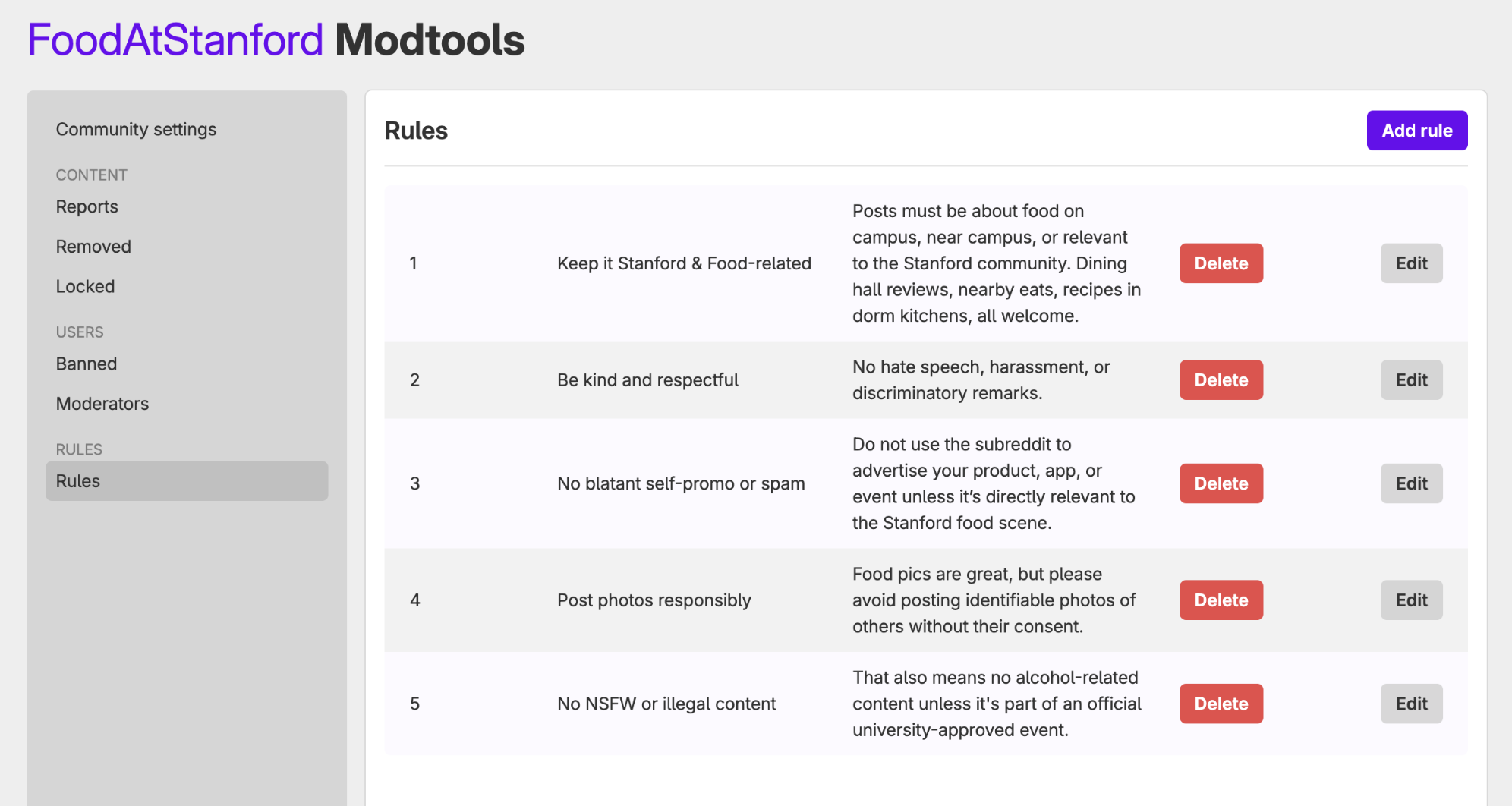Image resolution: width=1512 pixels, height=806 pixels.
Task: Edit the 'No blatant self-promo or spam' rule
Action: coord(1410,483)
